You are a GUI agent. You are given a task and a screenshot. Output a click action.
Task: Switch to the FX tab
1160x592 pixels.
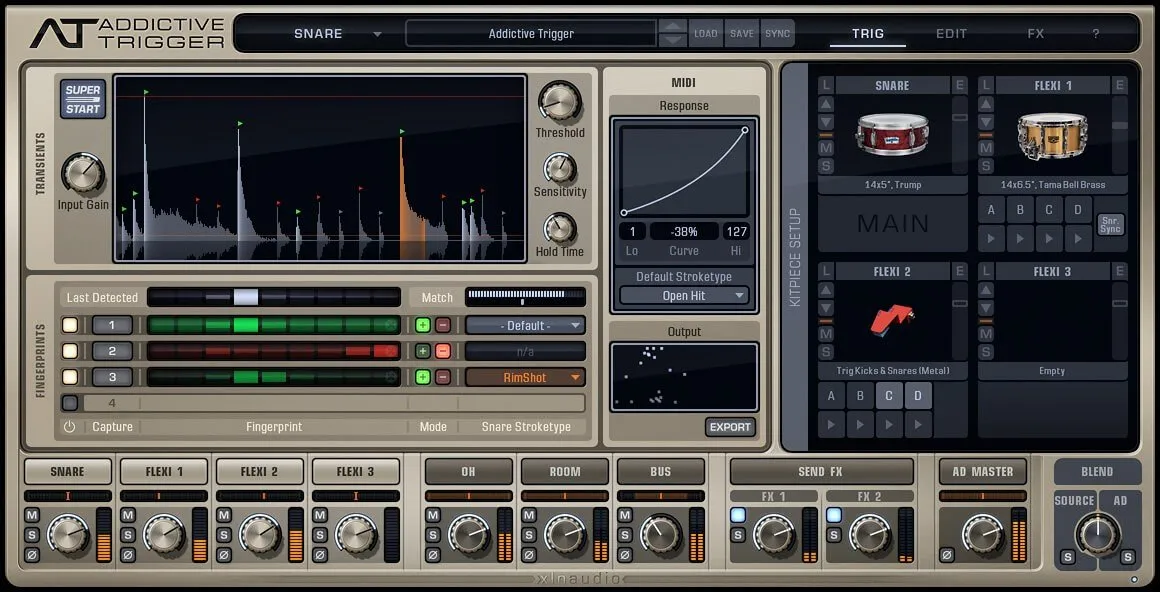1035,33
